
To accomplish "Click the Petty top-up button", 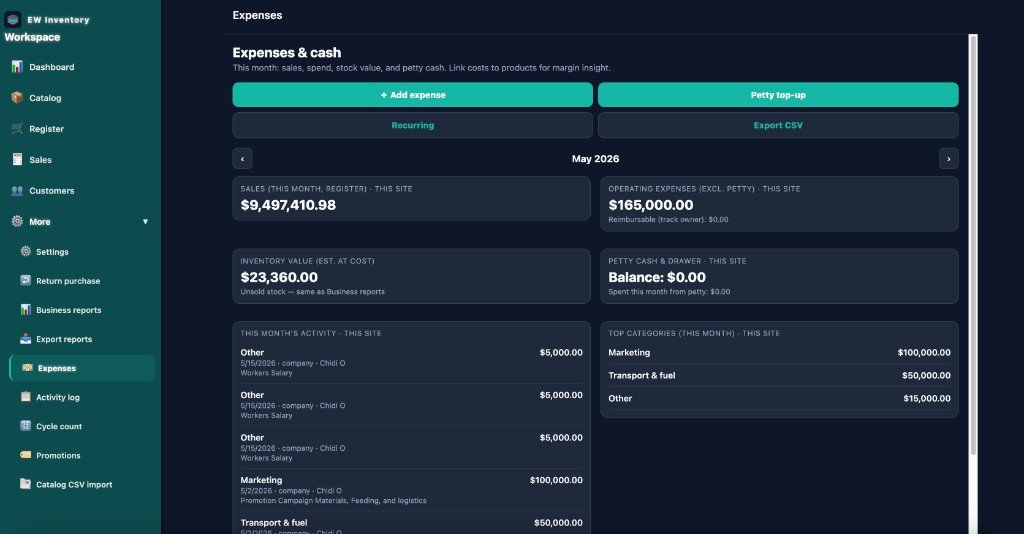I will [778, 95].
